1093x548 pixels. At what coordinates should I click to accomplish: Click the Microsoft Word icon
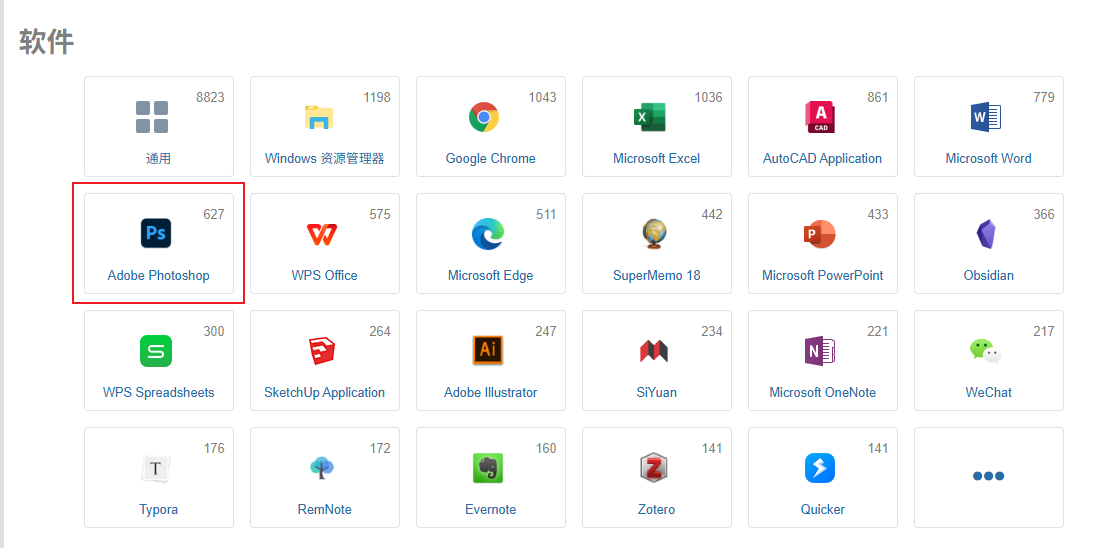[x=986, y=116]
